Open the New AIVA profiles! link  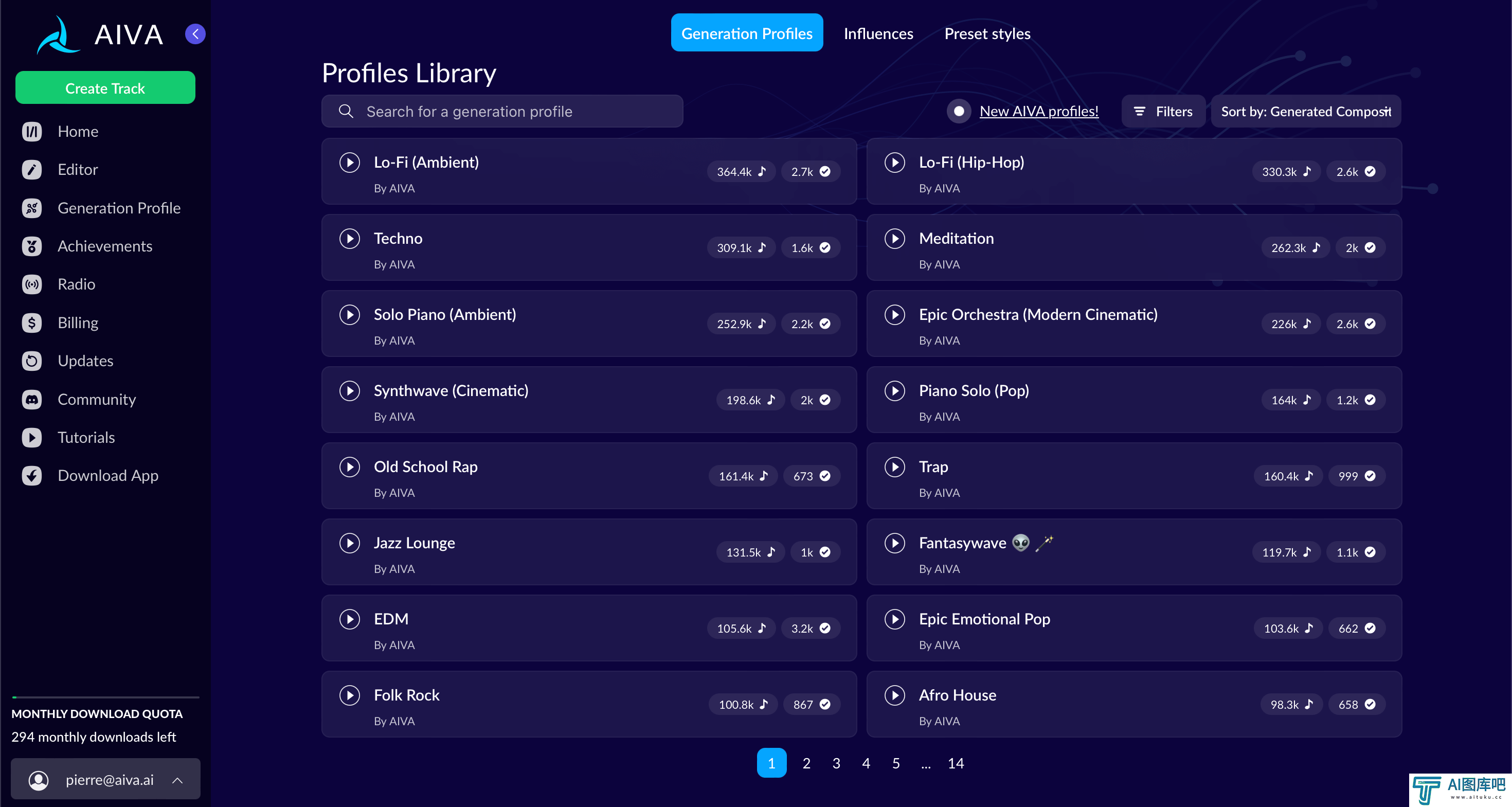[x=1039, y=111]
